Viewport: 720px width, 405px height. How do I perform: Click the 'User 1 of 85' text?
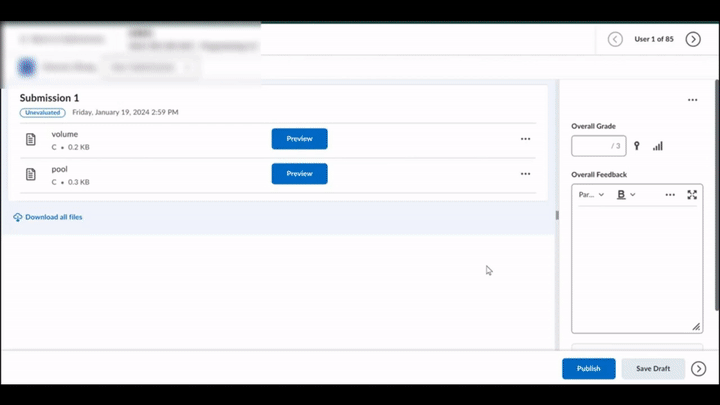coord(654,39)
